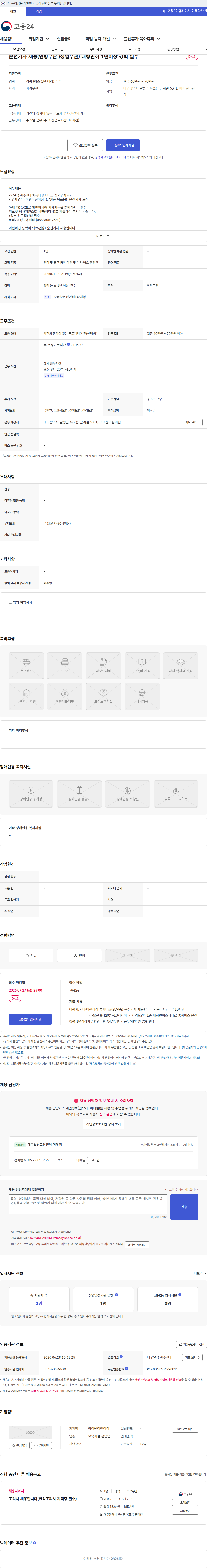Click the top 고용24 입사지원 button

tap(122, 145)
